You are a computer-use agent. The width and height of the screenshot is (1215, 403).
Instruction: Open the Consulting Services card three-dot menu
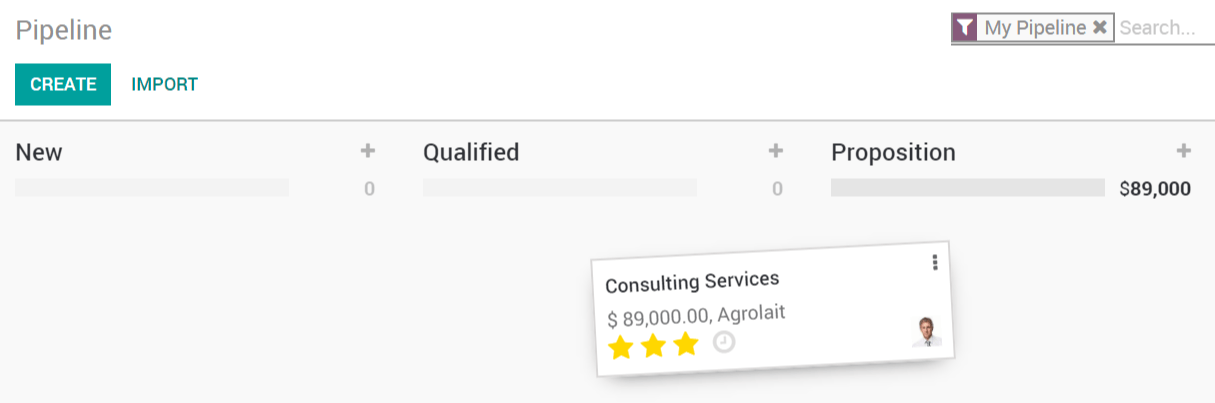click(x=935, y=262)
